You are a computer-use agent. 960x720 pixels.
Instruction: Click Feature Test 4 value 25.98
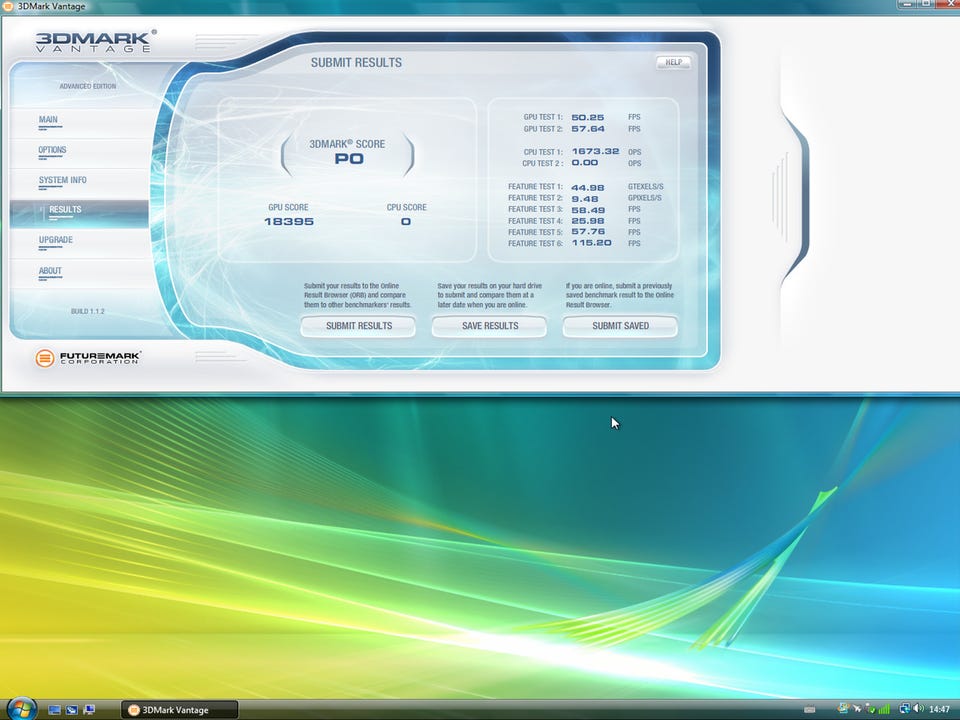click(x=588, y=221)
